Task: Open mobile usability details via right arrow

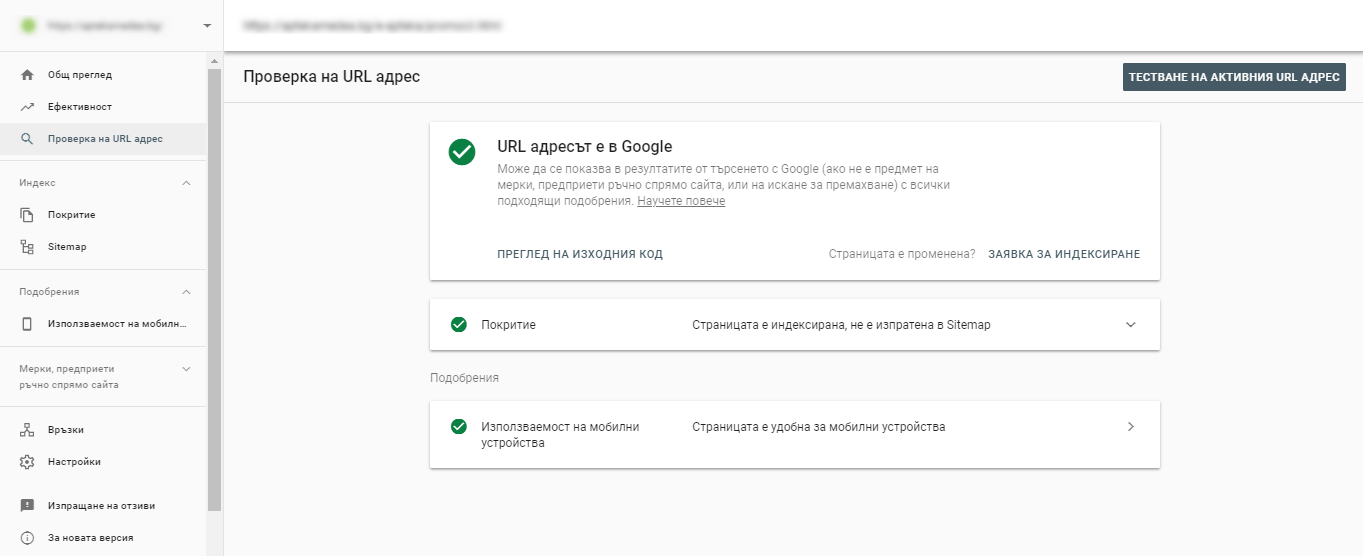Action: point(1131,427)
